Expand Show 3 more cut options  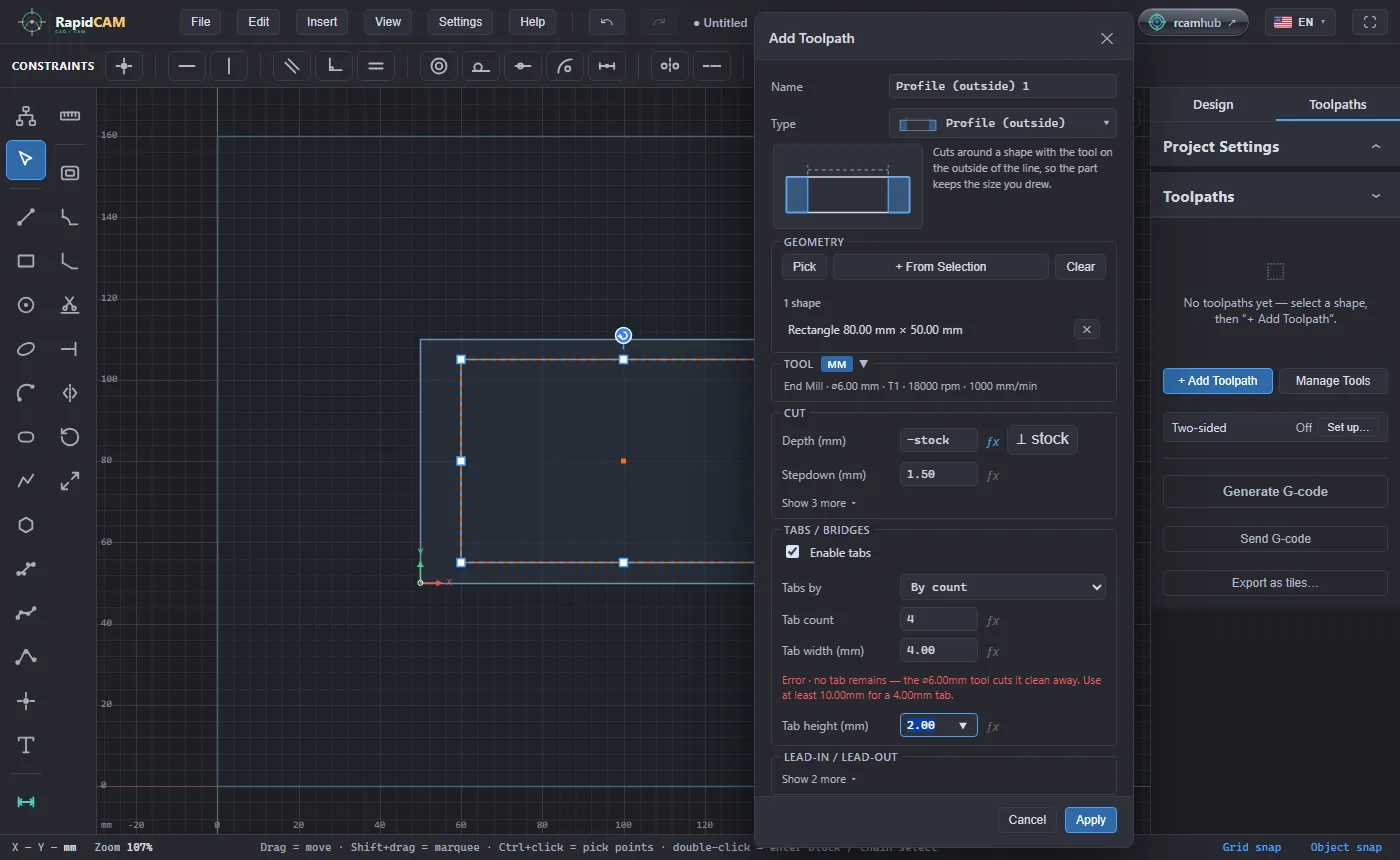(819, 503)
